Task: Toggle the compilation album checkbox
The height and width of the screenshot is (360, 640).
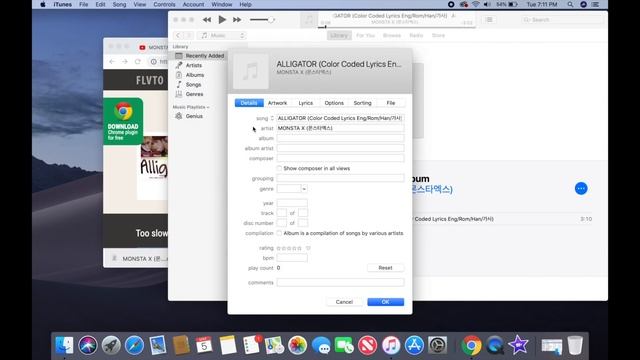Action: [x=280, y=233]
